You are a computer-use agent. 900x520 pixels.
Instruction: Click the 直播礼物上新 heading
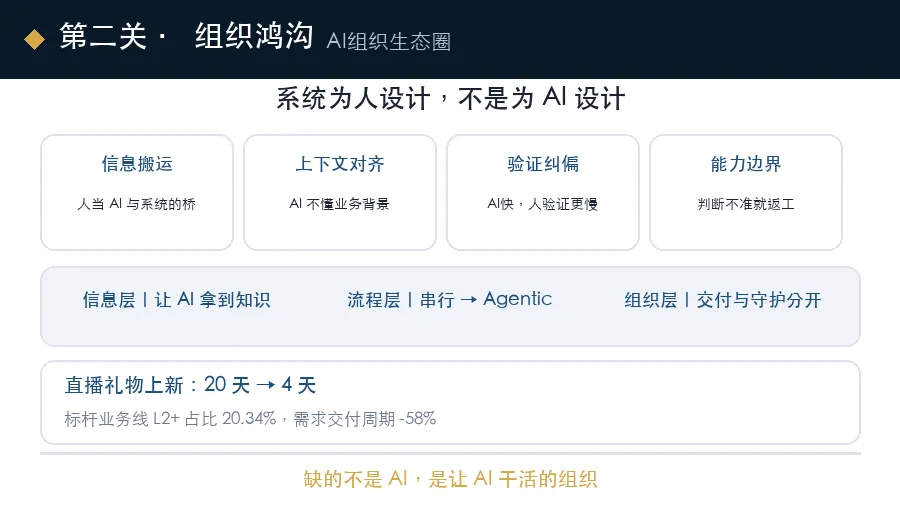point(124,385)
